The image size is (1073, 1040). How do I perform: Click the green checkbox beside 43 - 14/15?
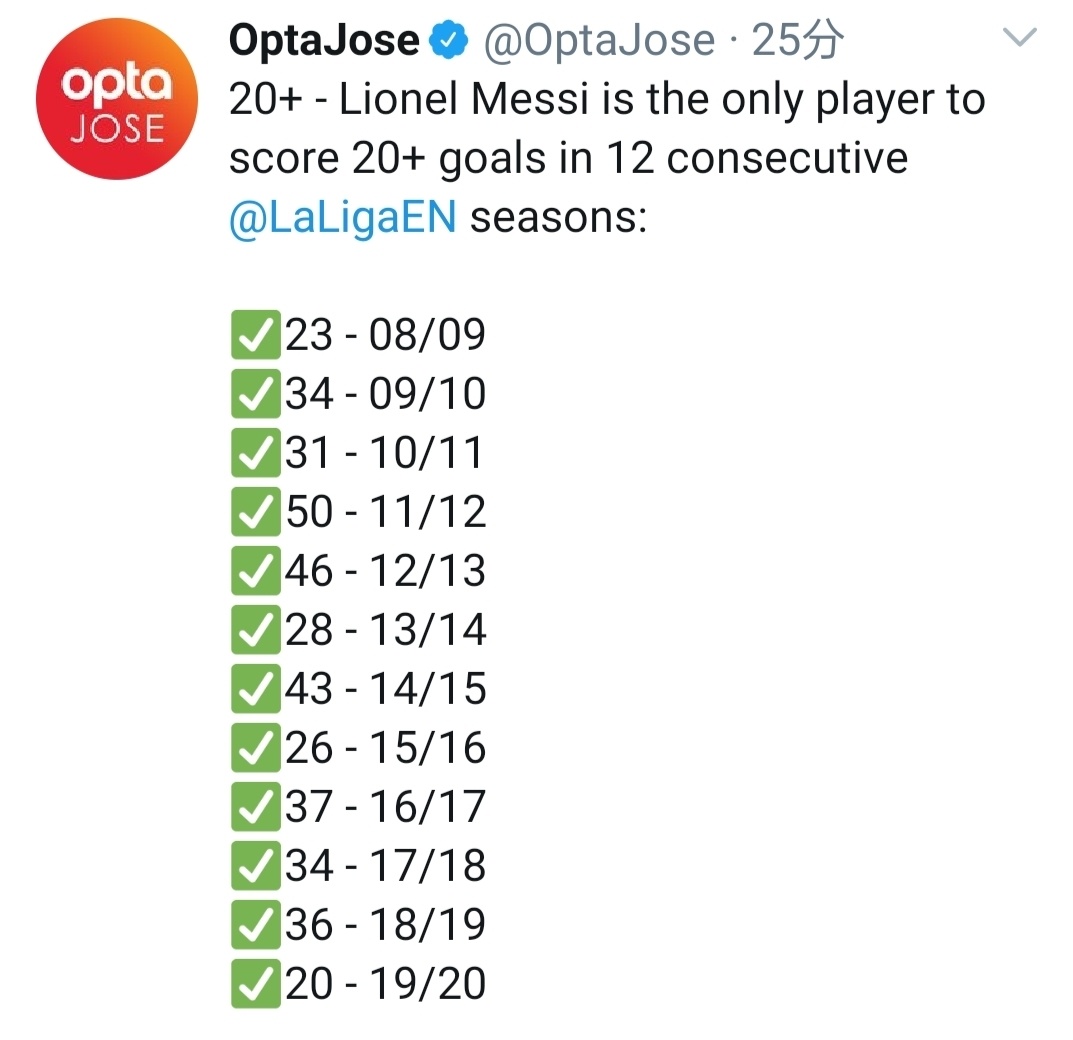pyautogui.click(x=255, y=689)
